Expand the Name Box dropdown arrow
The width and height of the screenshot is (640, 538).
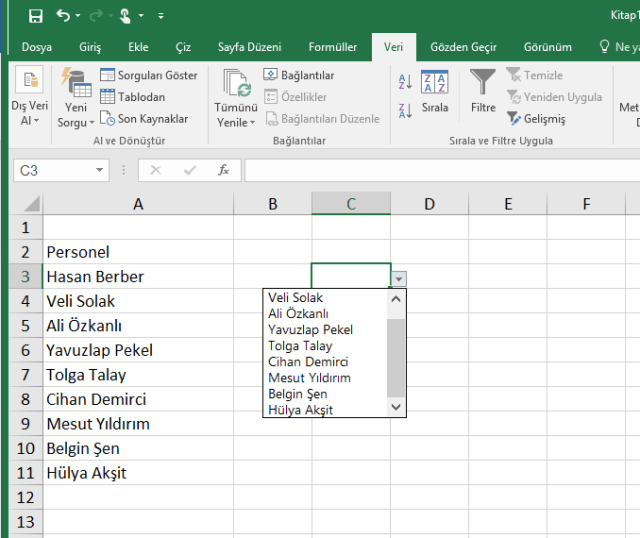pos(99,171)
